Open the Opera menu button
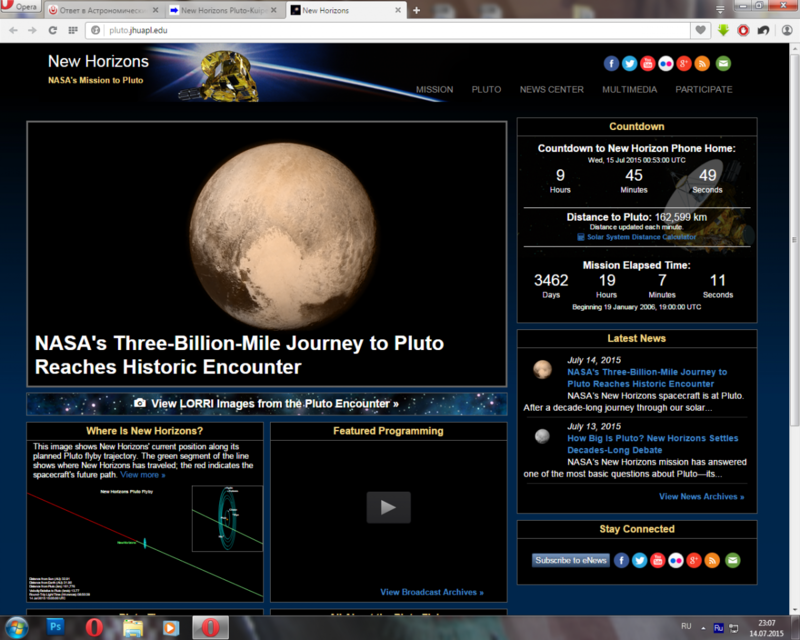Image resolution: width=800 pixels, height=640 pixels. [19, 7]
